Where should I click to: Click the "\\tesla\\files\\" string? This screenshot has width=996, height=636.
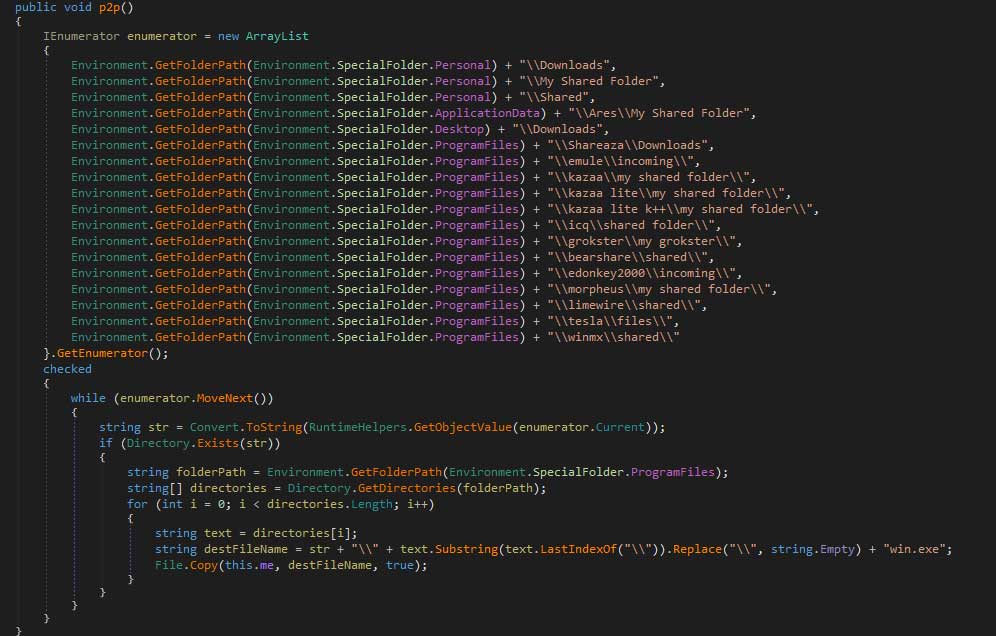[610, 321]
